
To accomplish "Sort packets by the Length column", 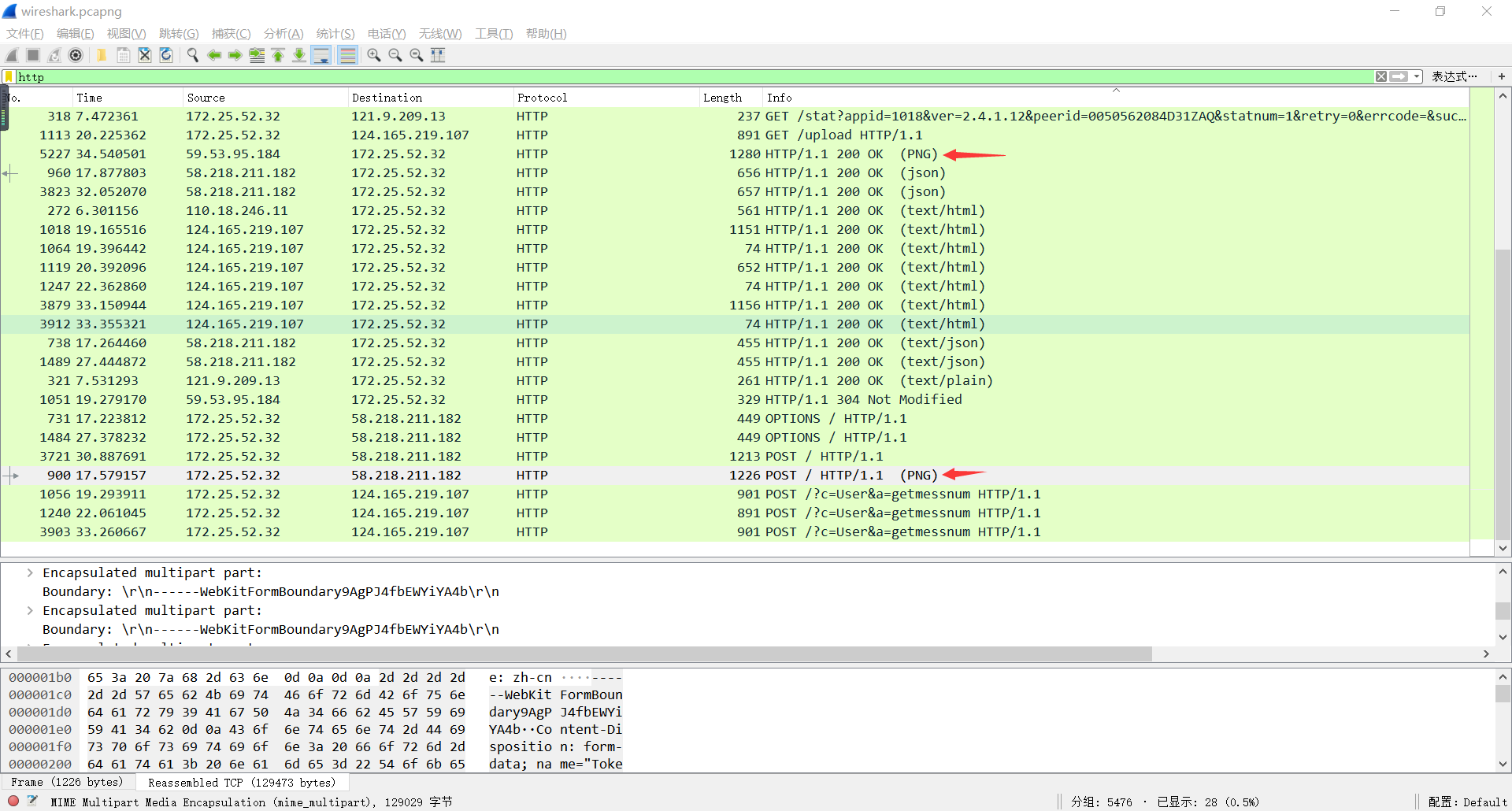I will [x=732, y=98].
